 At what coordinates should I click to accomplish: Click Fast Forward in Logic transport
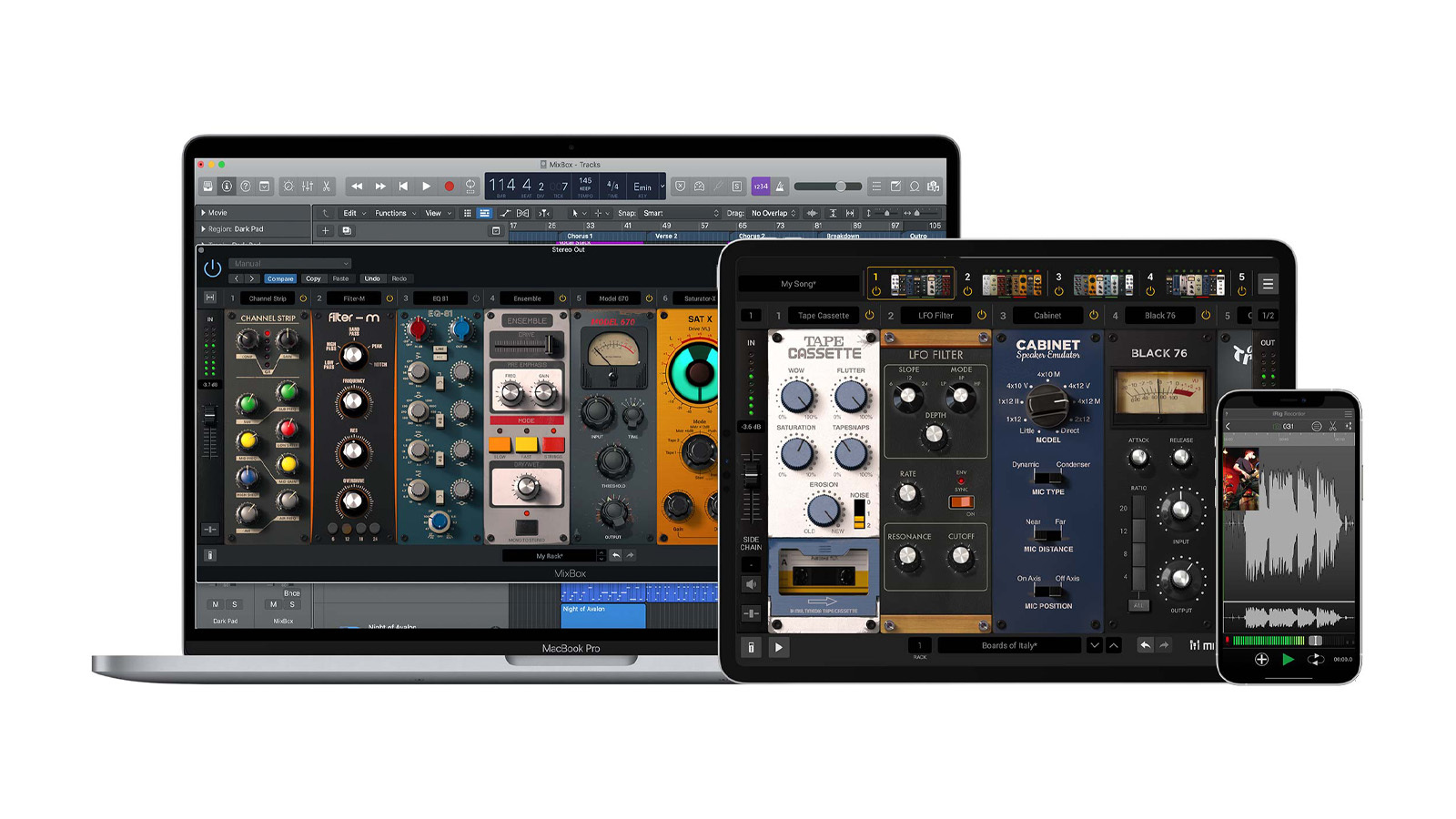coord(380,187)
